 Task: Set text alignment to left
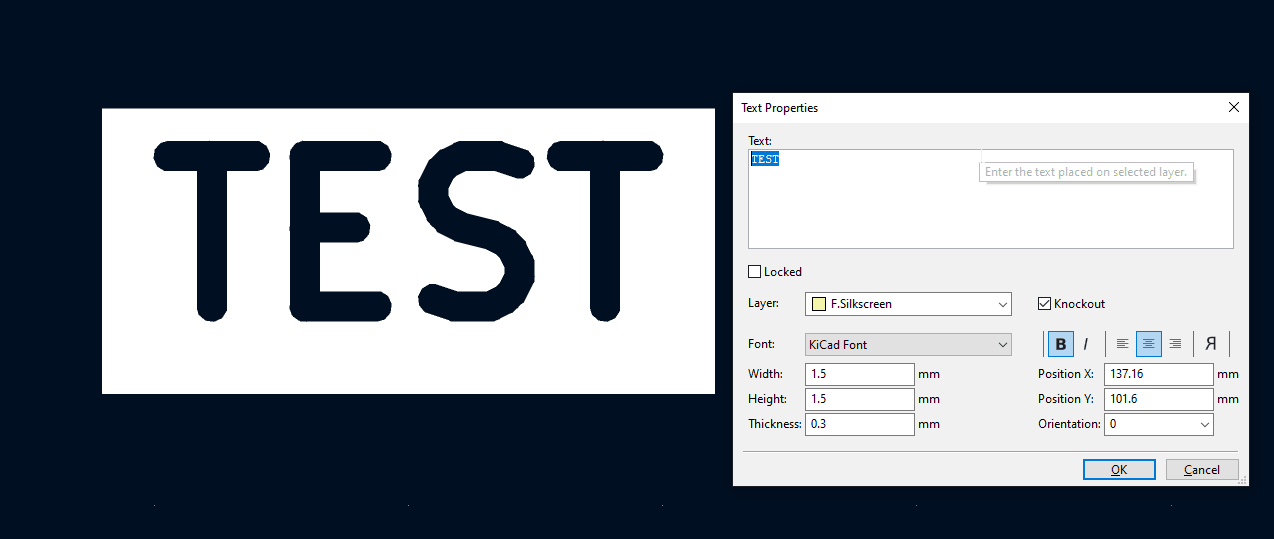point(1122,344)
